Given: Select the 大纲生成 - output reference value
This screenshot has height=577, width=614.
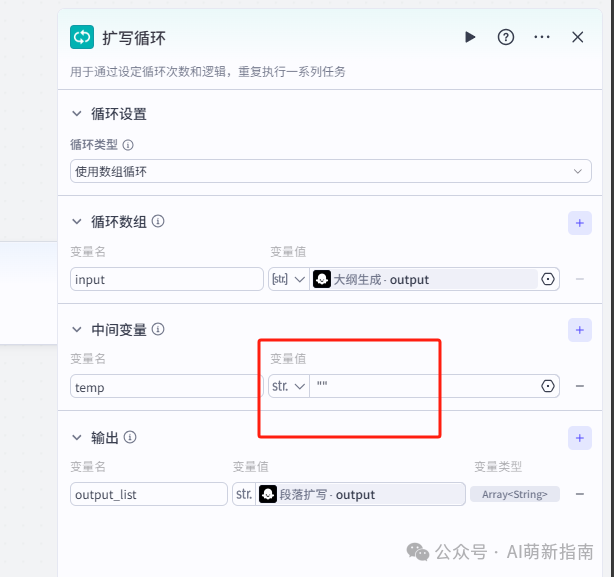Looking at the screenshot, I should 424,279.
